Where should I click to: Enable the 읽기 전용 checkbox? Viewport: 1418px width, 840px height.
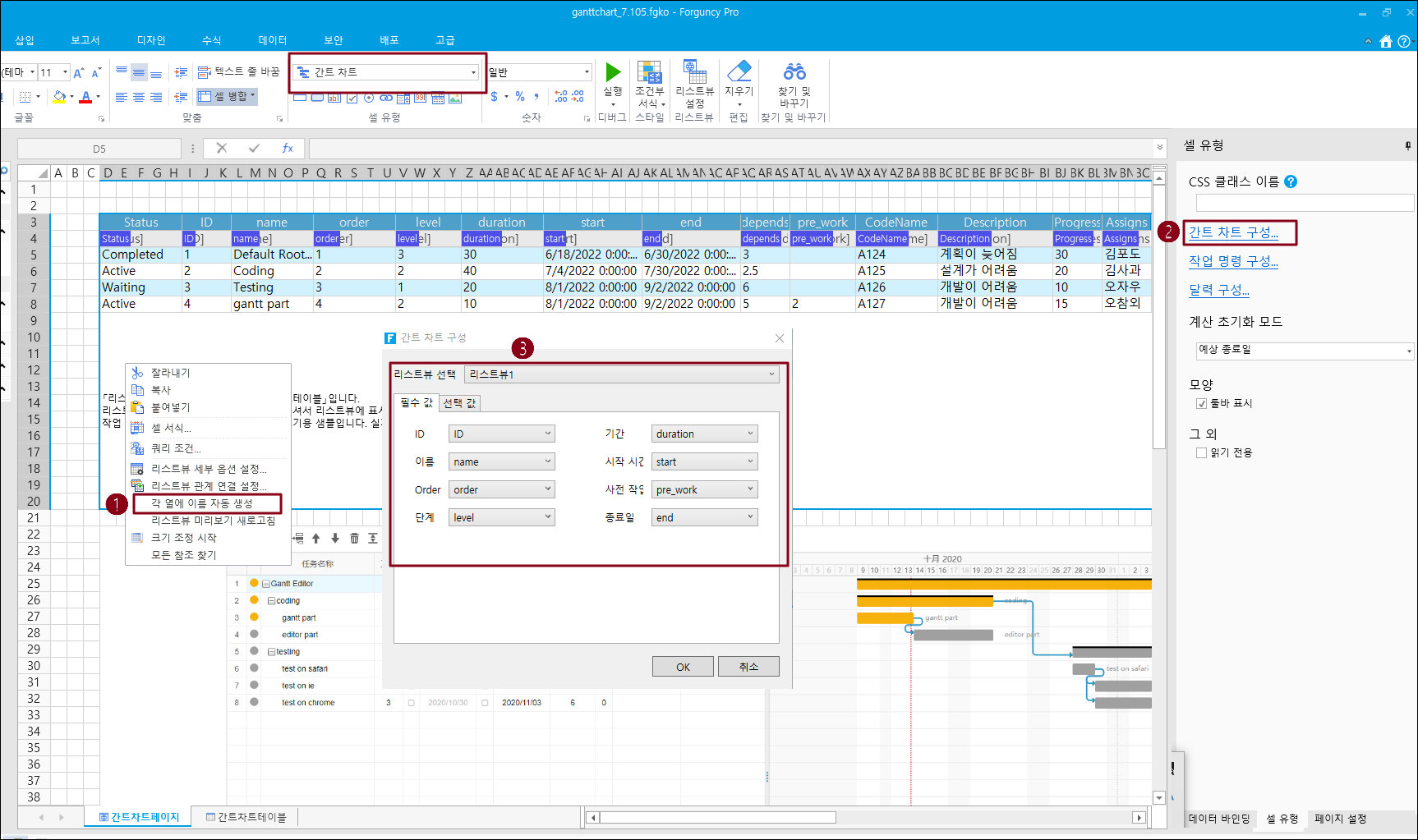click(x=1201, y=452)
